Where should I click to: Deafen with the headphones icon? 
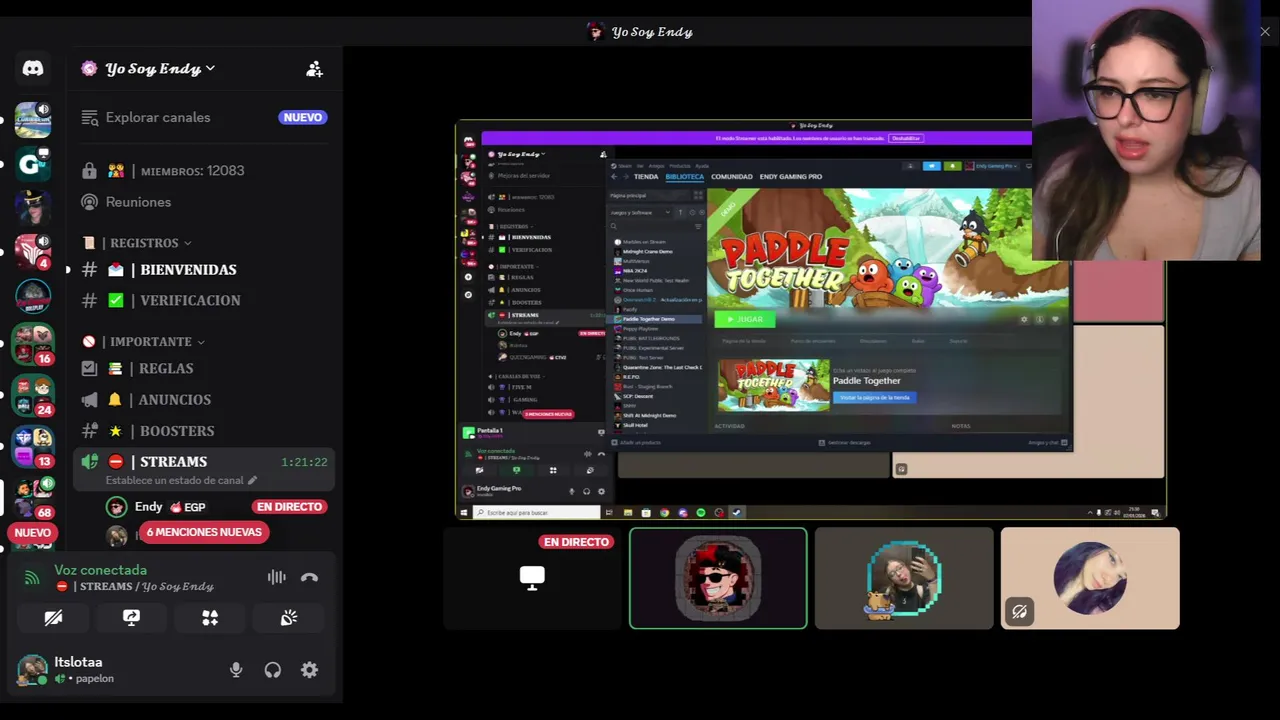click(x=273, y=670)
